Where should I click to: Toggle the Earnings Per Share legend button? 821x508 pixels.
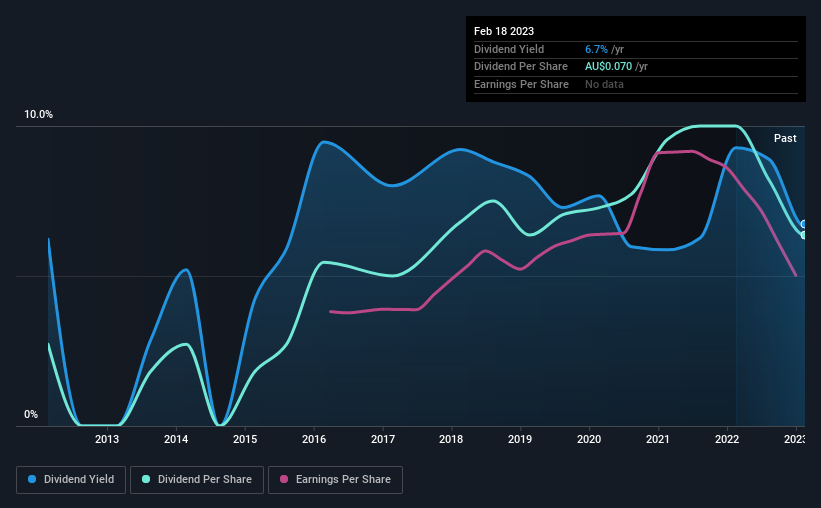pos(335,479)
